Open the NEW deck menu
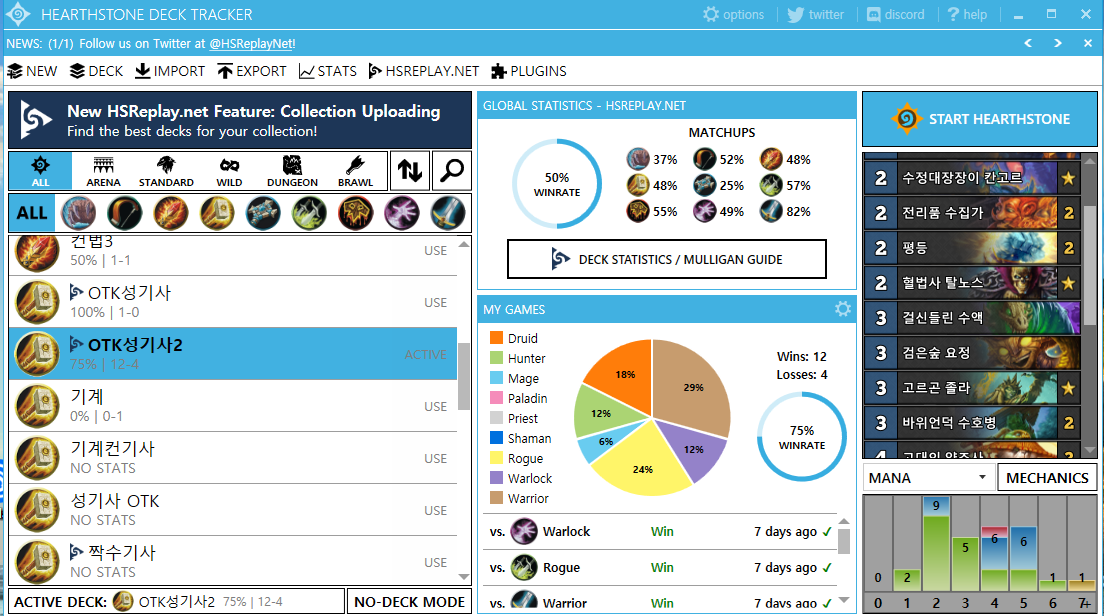Screen dimensions: 1104x616 tap(32, 71)
